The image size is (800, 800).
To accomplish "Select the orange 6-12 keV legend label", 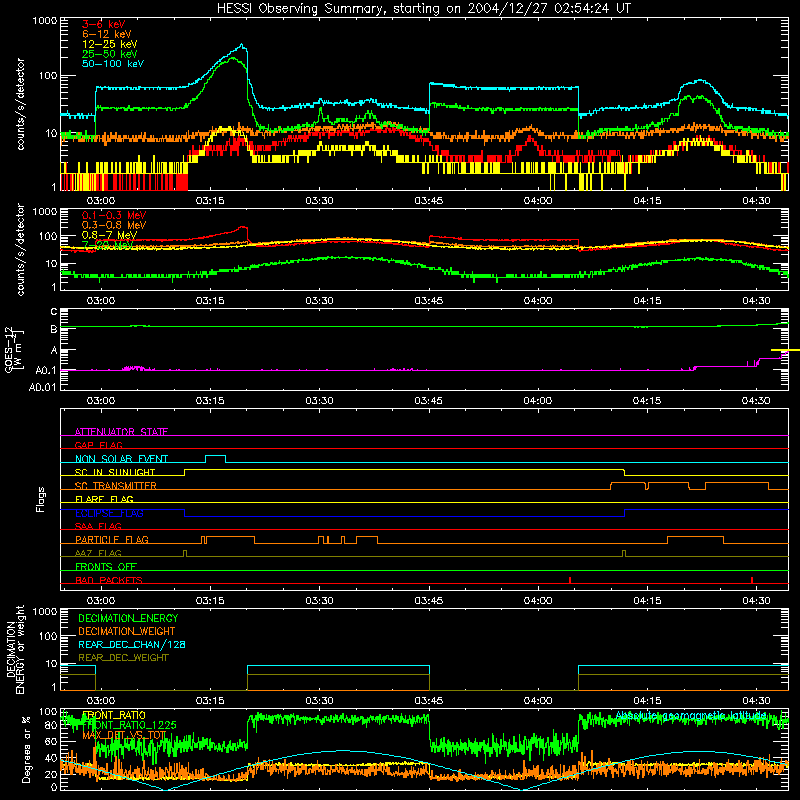I will coord(106,34).
